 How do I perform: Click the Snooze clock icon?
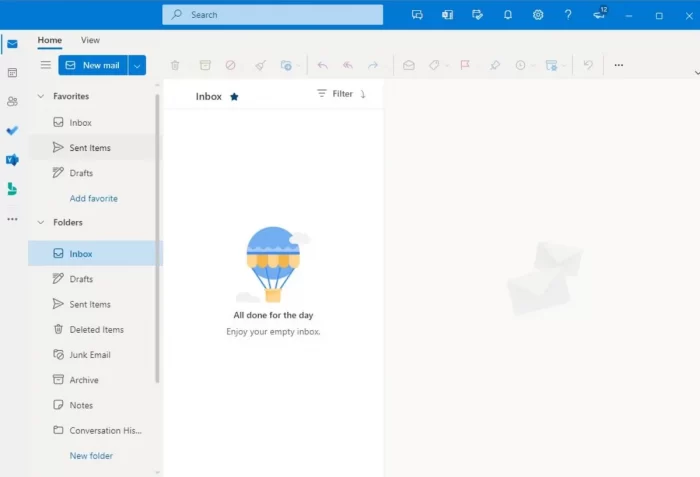(520, 65)
